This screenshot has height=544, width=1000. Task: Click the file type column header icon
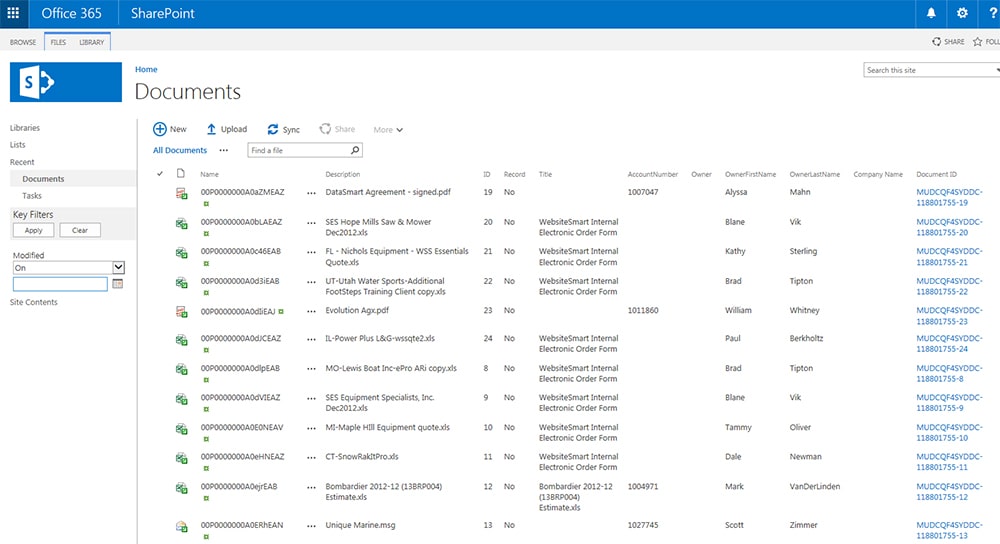(x=180, y=173)
